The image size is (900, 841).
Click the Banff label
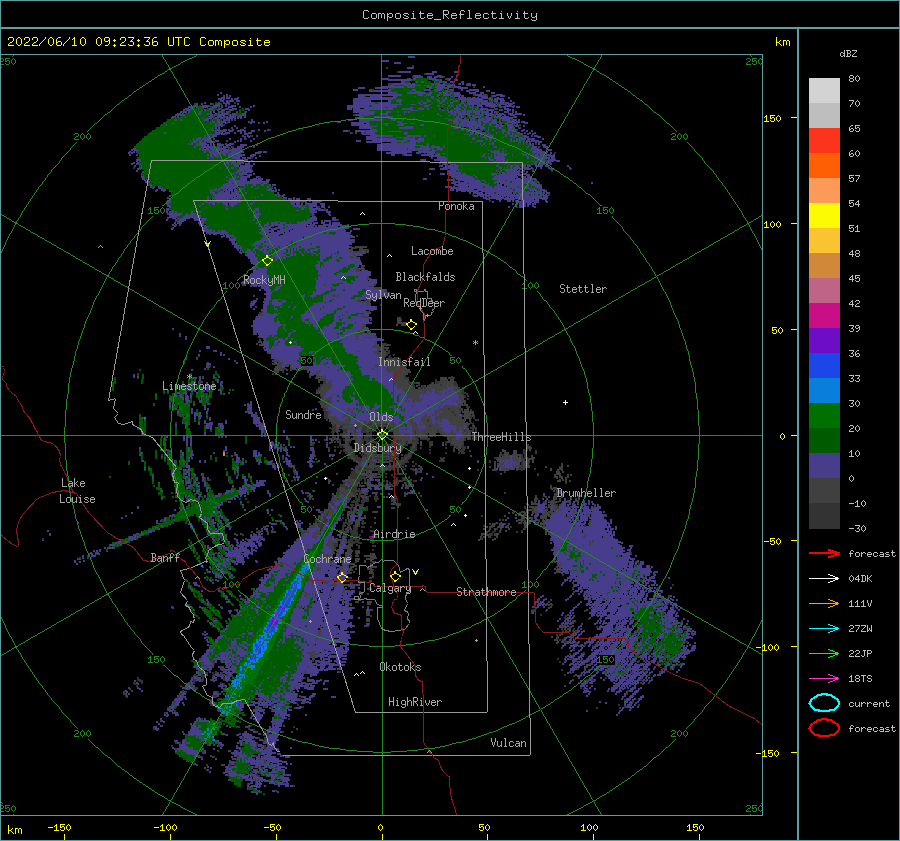[165, 557]
